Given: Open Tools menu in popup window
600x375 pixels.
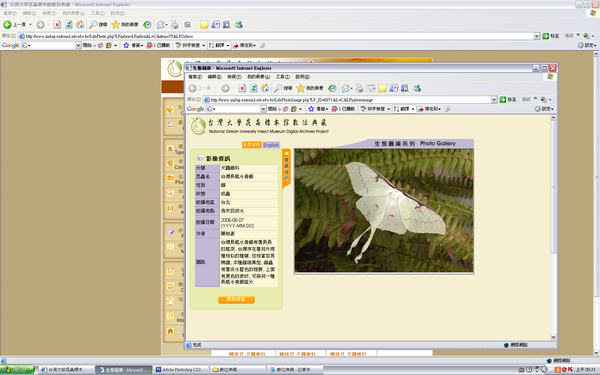Looking at the screenshot, I should [x=283, y=77].
